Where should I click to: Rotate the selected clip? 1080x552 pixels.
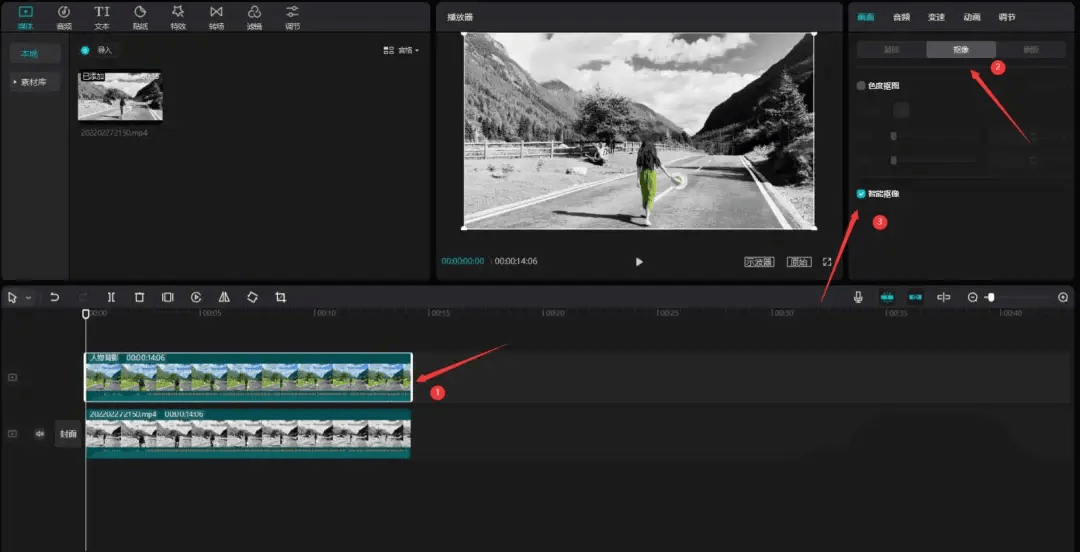[x=252, y=297]
